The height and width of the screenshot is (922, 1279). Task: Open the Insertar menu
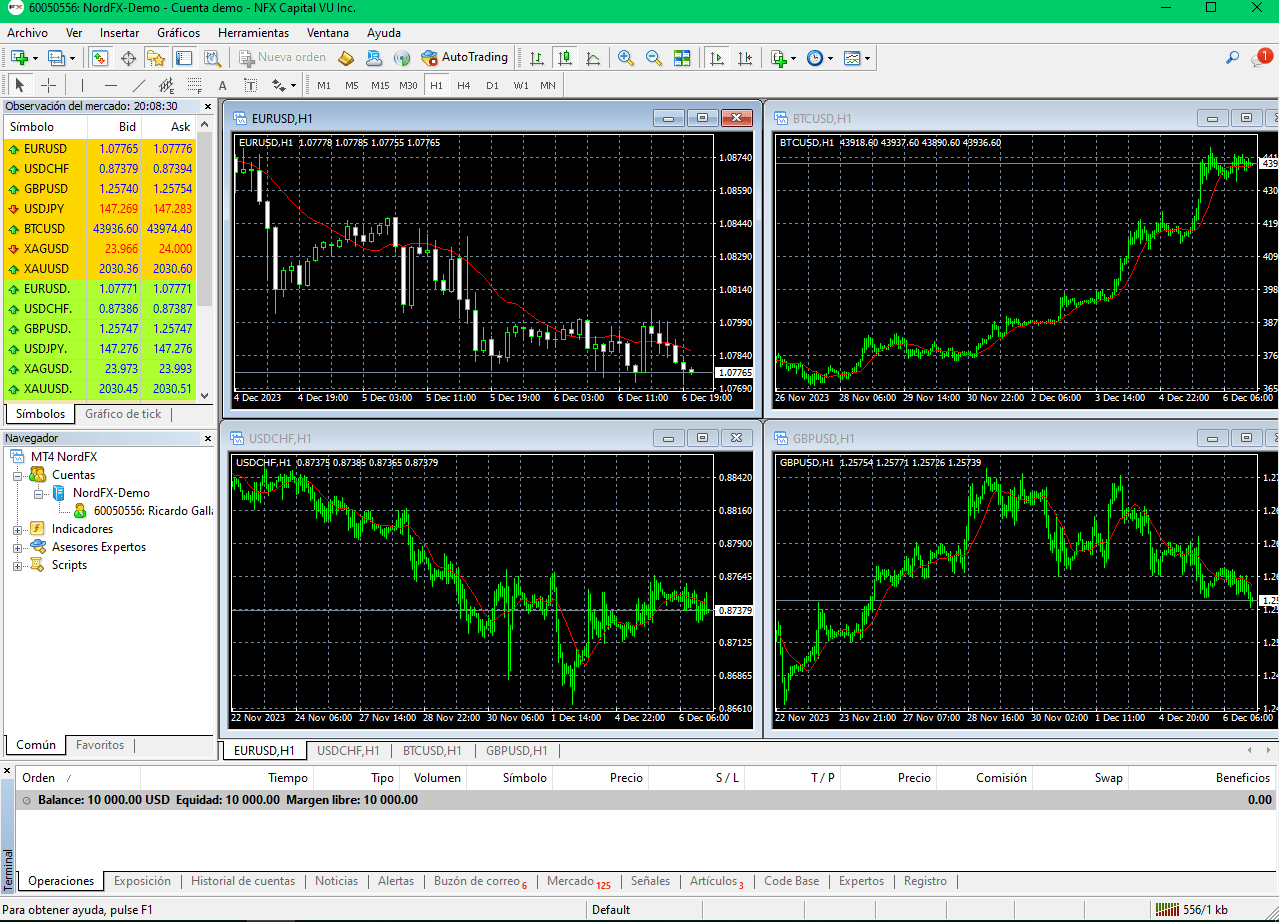pos(119,33)
